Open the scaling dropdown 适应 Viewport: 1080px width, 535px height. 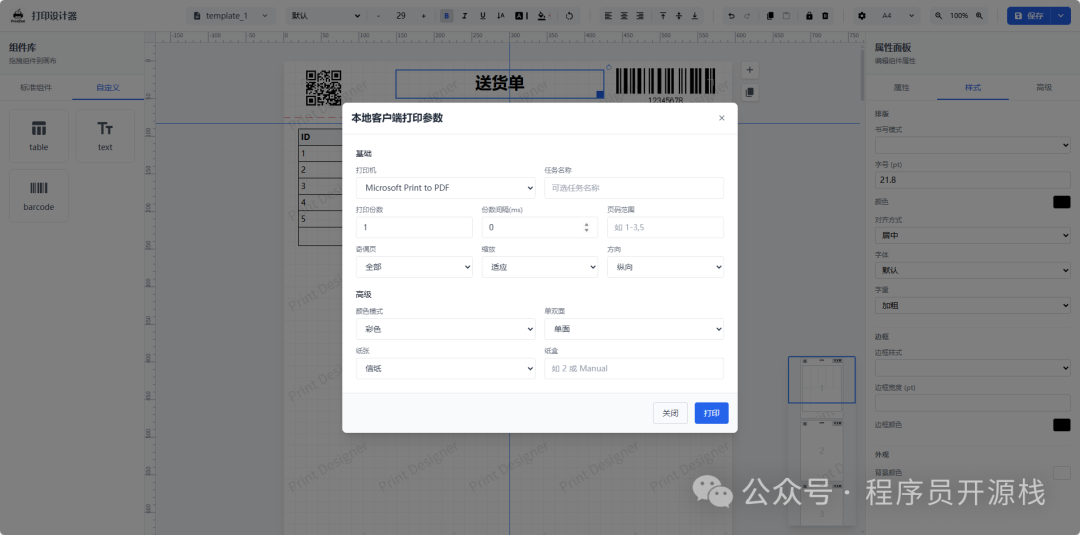coord(540,266)
